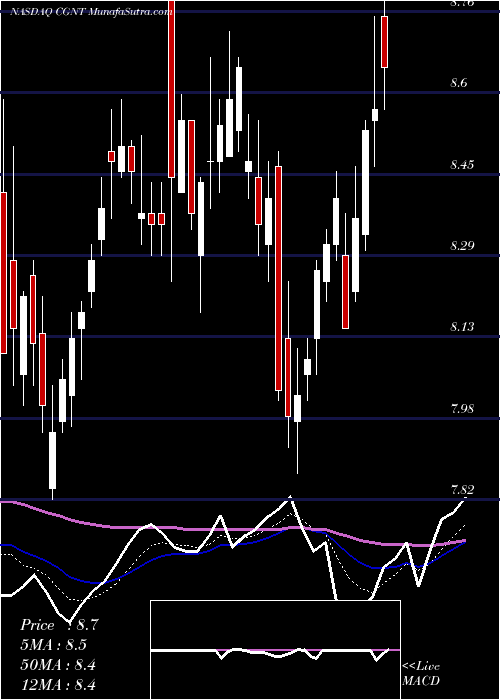This screenshot has width=500, height=700.
Task: Click the 8.29 price axis label
Action: click(x=462, y=246)
